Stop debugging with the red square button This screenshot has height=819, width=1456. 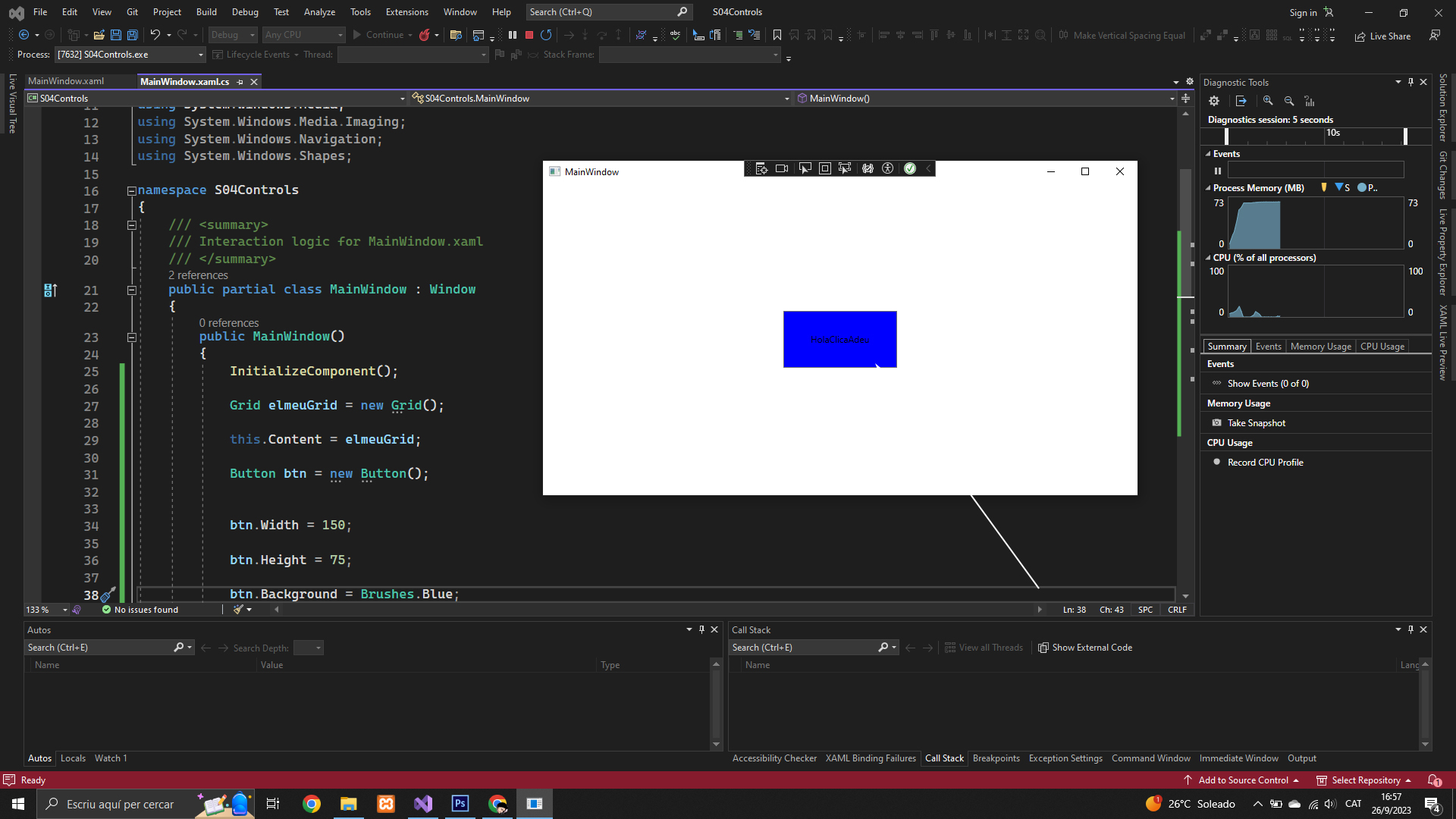[x=529, y=35]
